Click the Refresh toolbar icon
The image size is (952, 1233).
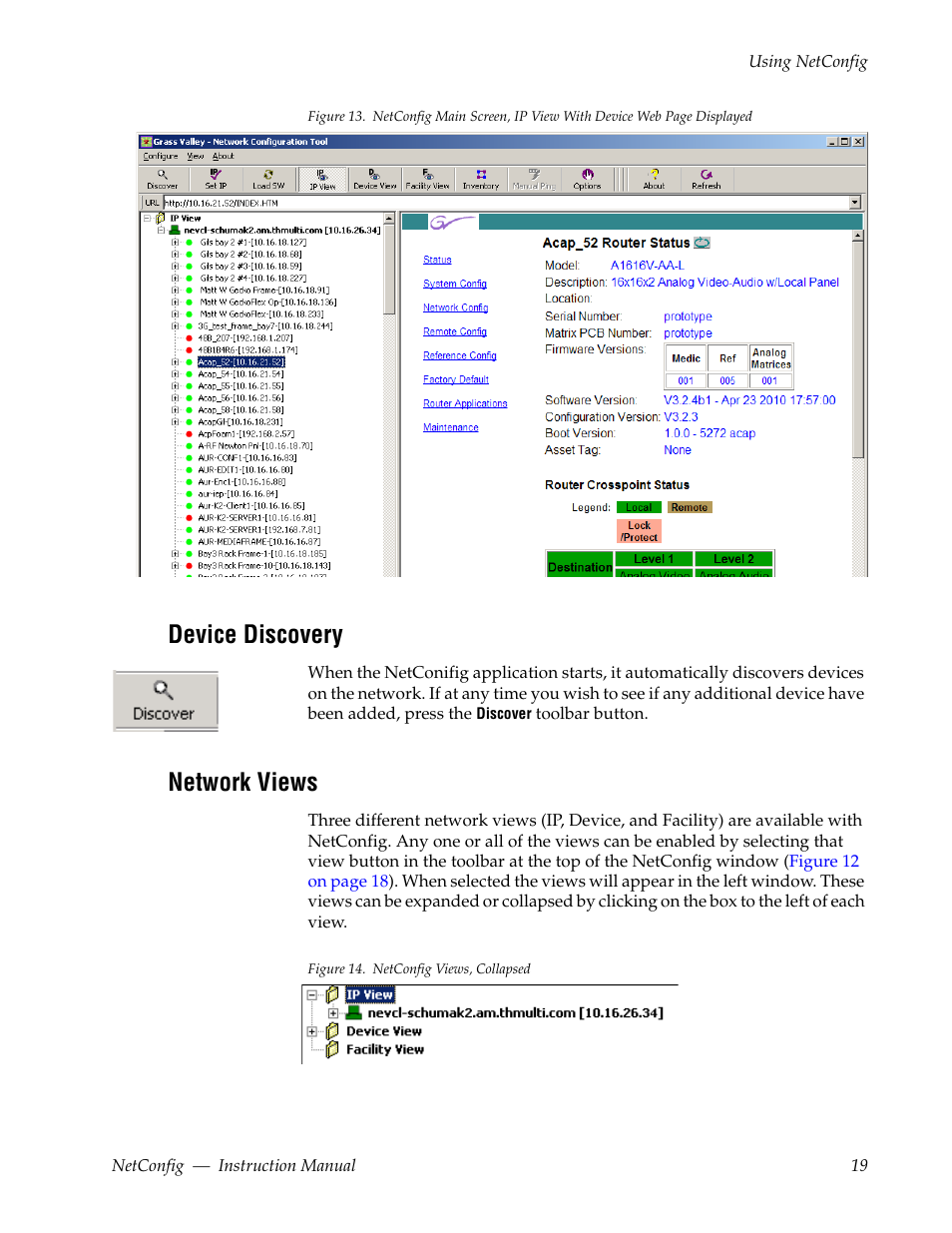(x=707, y=179)
